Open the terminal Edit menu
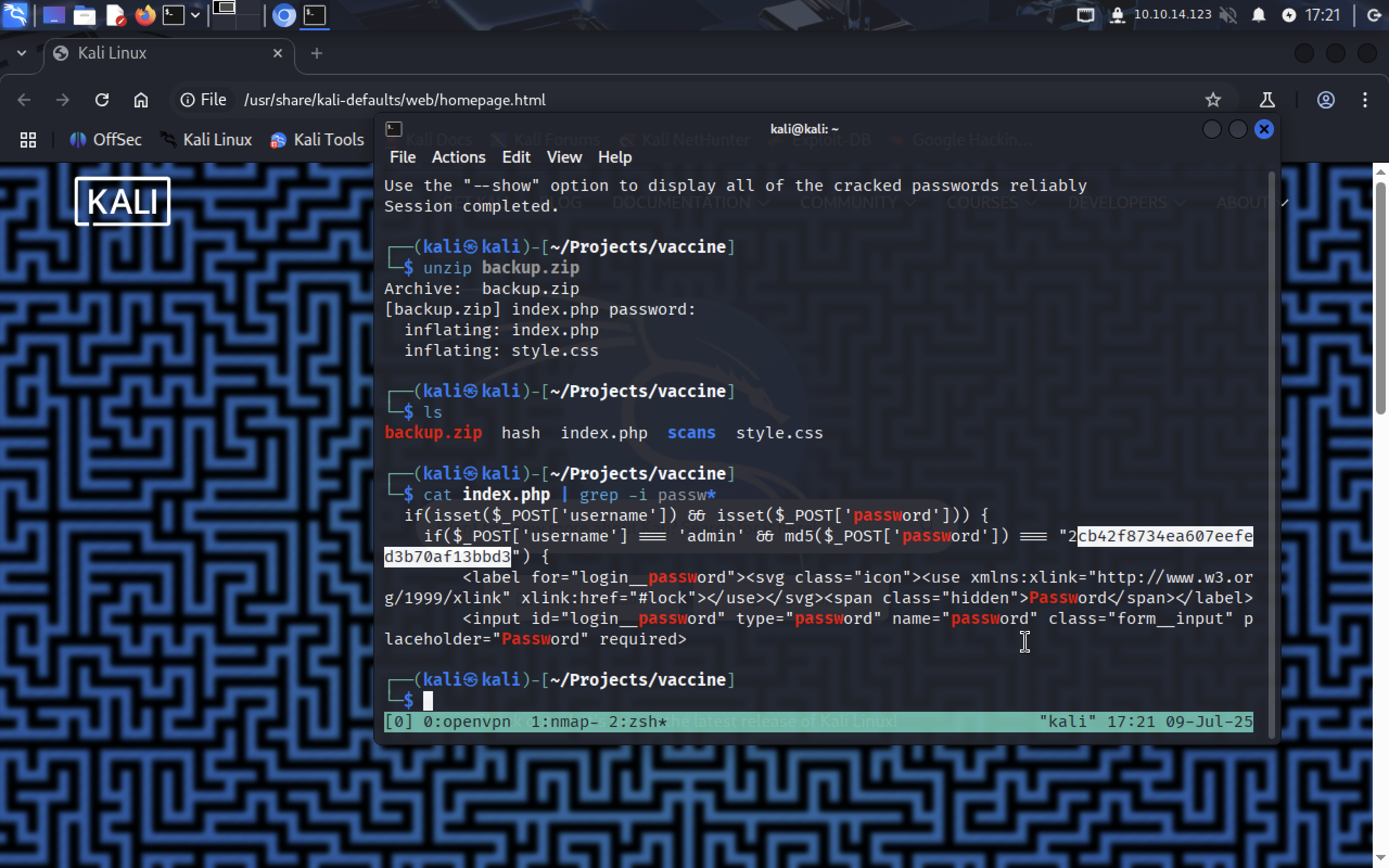Viewport: 1389px width, 868px height. [x=516, y=157]
